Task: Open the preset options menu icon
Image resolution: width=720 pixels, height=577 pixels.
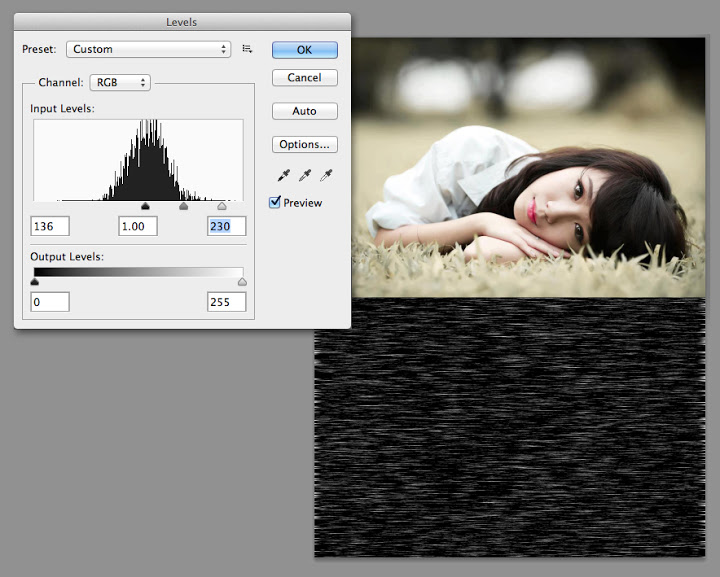Action: click(247, 49)
